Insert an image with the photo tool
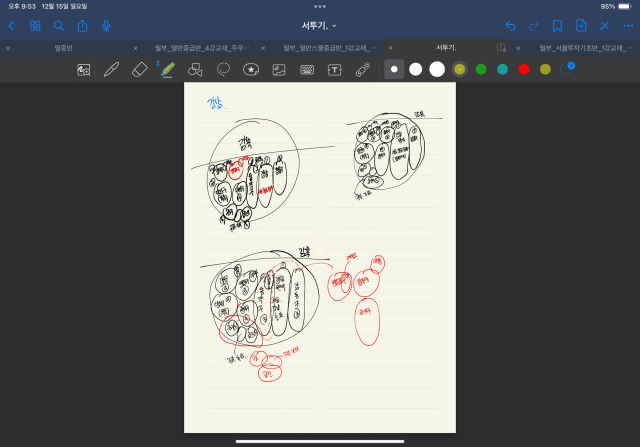640x447 pixels. coord(279,70)
